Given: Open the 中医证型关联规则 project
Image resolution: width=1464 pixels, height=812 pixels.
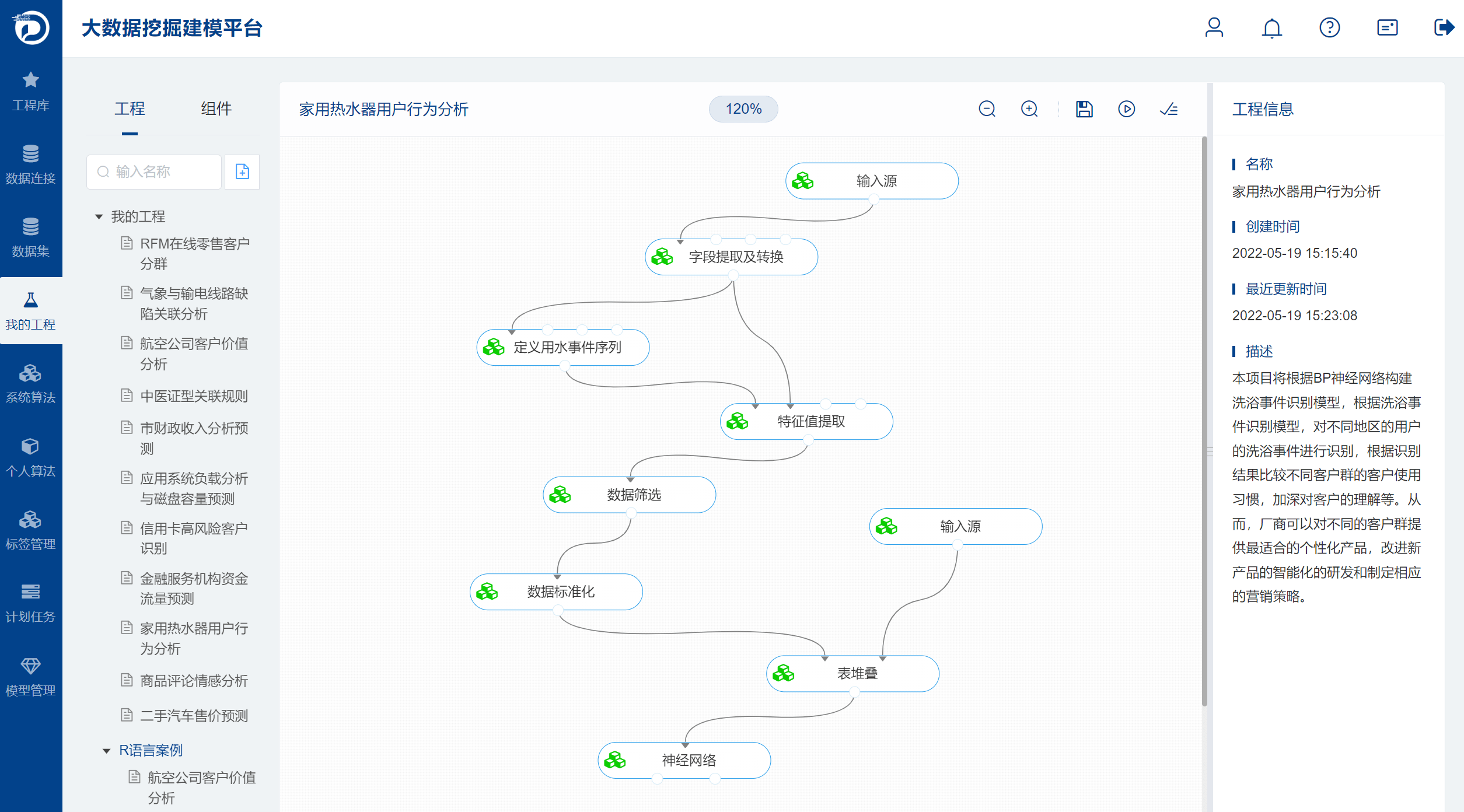Looking at the screenshot, I should pyautogui.click(x=194, y=396).
